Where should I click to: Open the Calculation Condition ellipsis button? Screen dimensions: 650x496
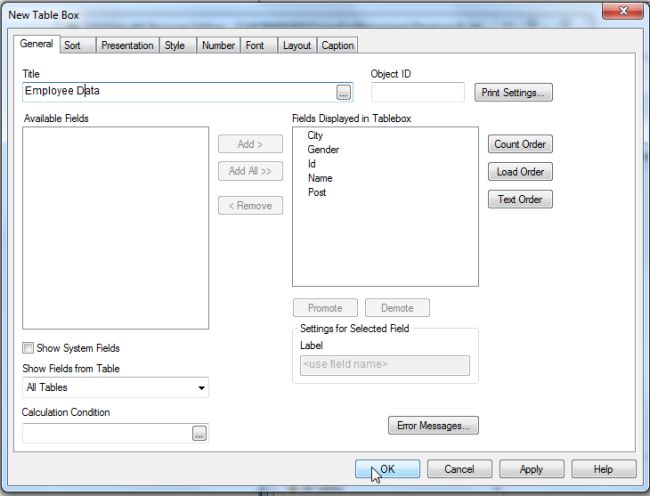[x=199, y=433]
